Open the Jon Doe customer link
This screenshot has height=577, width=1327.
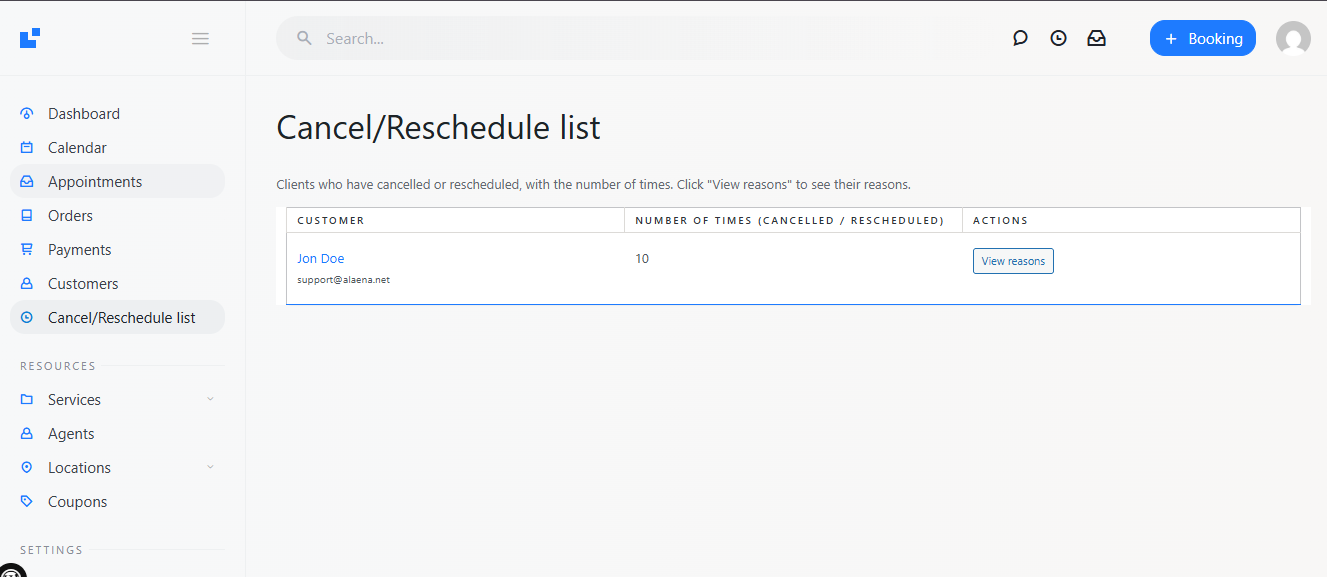(320, 259)
